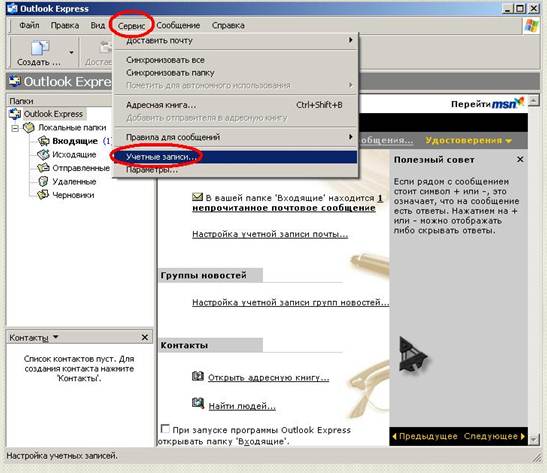Show Следующее tip
The height and width of the screenshot is (473, 547).
point(494,436)
